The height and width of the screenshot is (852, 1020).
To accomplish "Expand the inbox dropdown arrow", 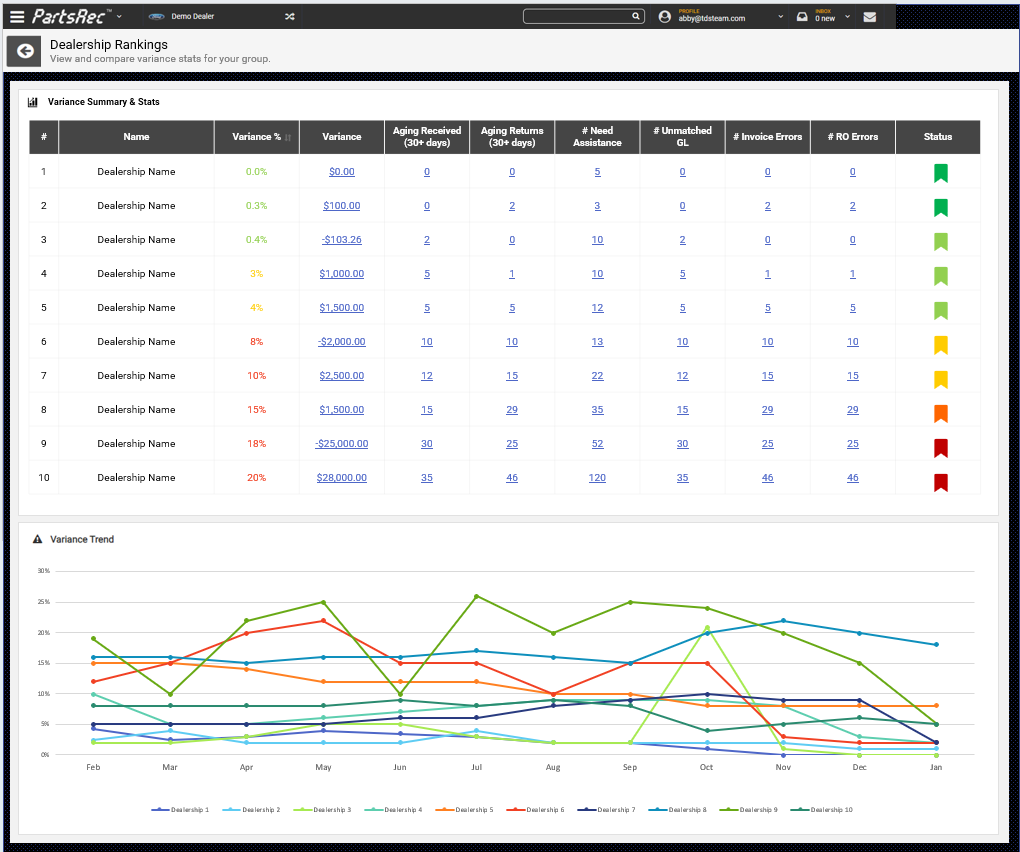I will coord(848,16).
